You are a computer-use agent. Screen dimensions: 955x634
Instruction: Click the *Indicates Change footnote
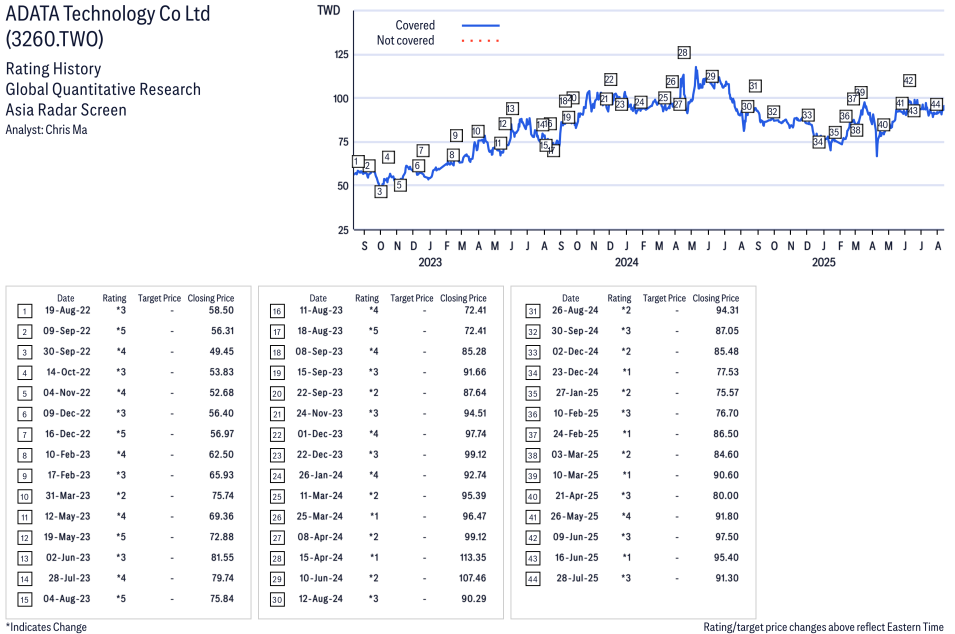coord(46,627)
